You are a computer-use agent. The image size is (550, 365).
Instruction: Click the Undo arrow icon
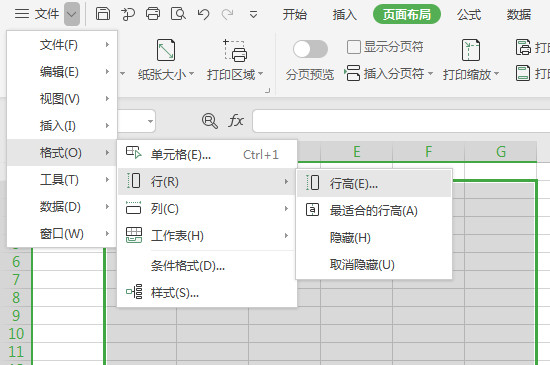tap(203, 14)
